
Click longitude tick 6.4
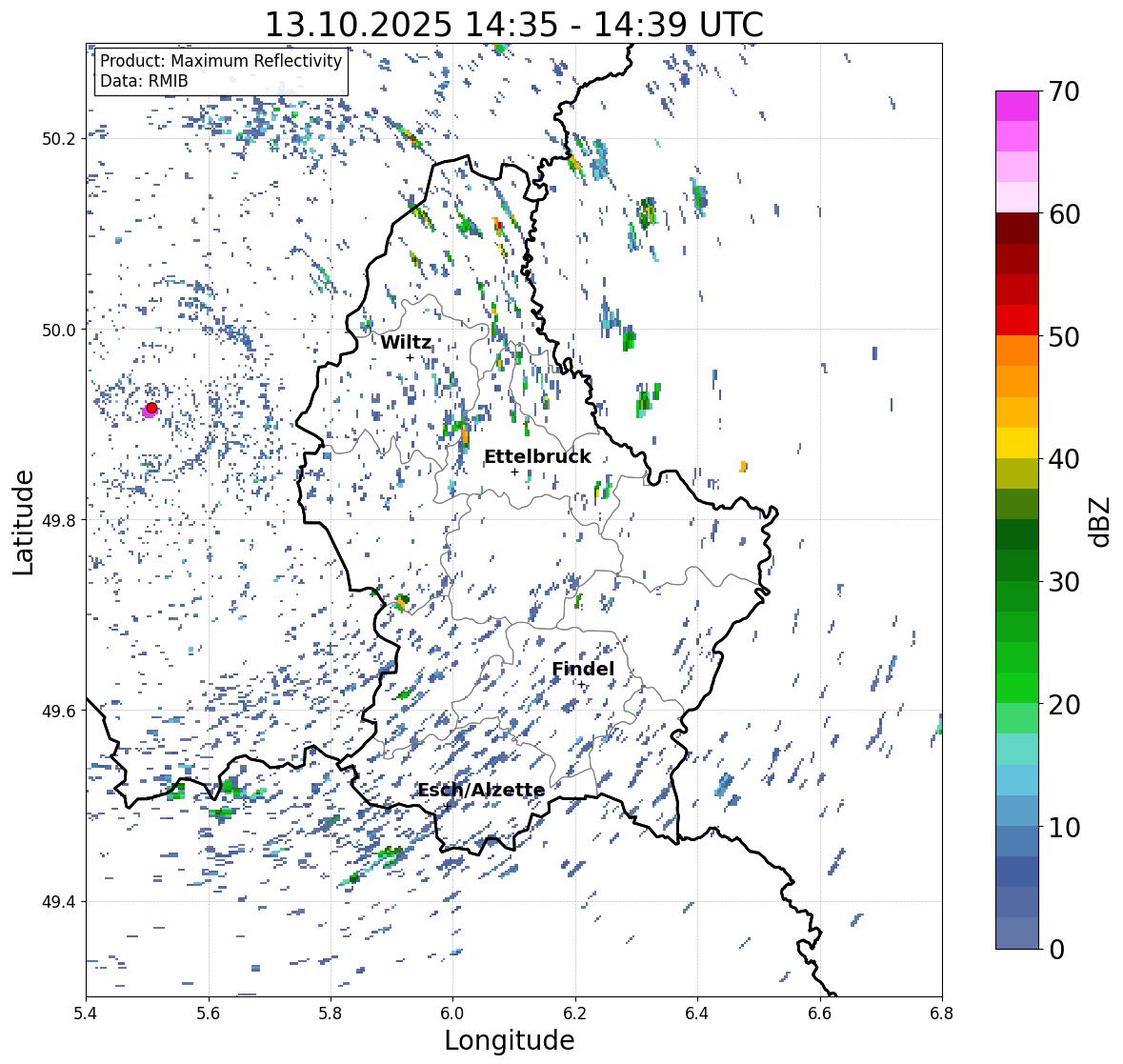[x=697, y=1014]
